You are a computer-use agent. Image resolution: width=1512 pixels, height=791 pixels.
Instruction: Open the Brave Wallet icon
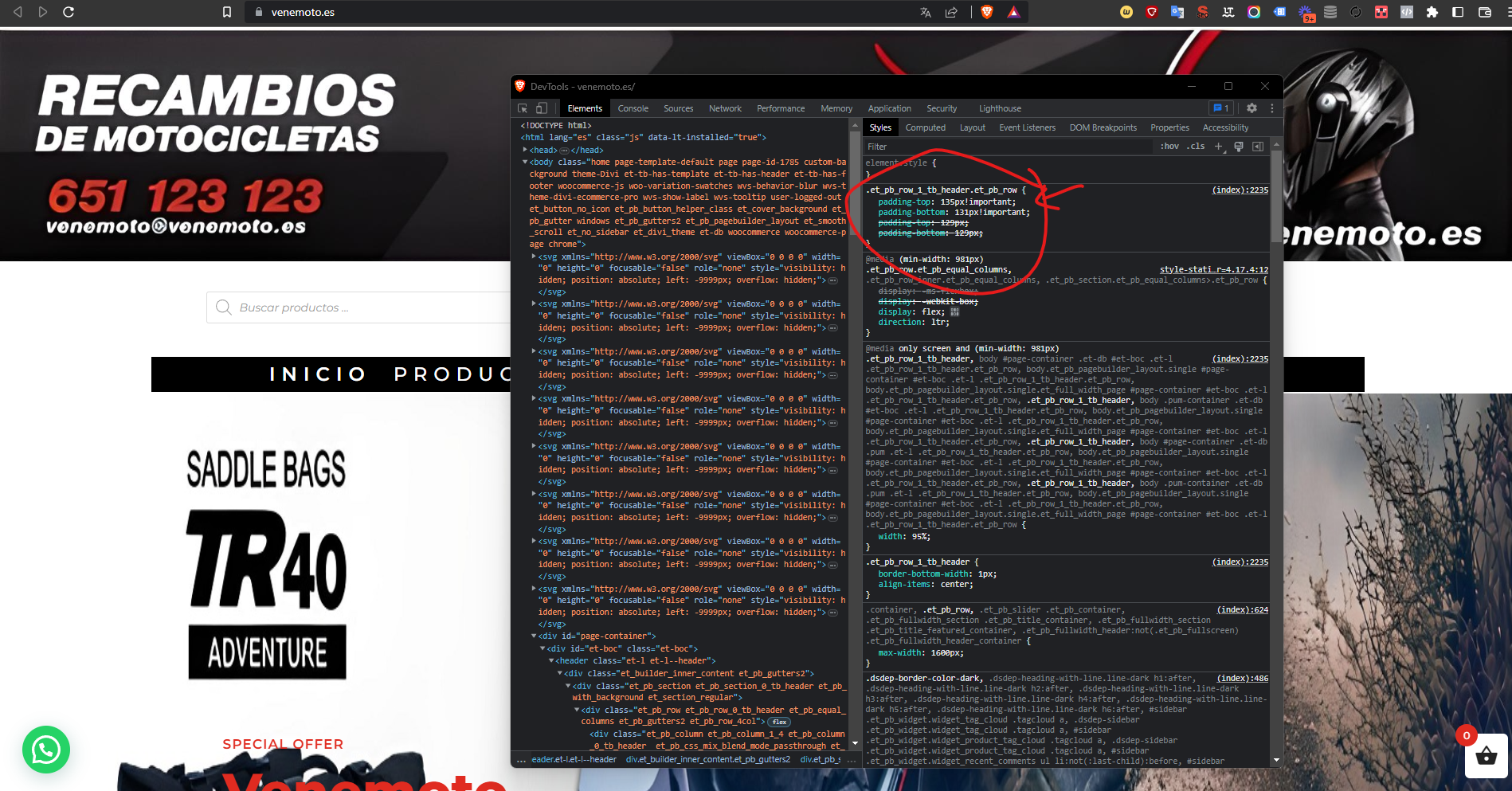tap(1485, 12)
